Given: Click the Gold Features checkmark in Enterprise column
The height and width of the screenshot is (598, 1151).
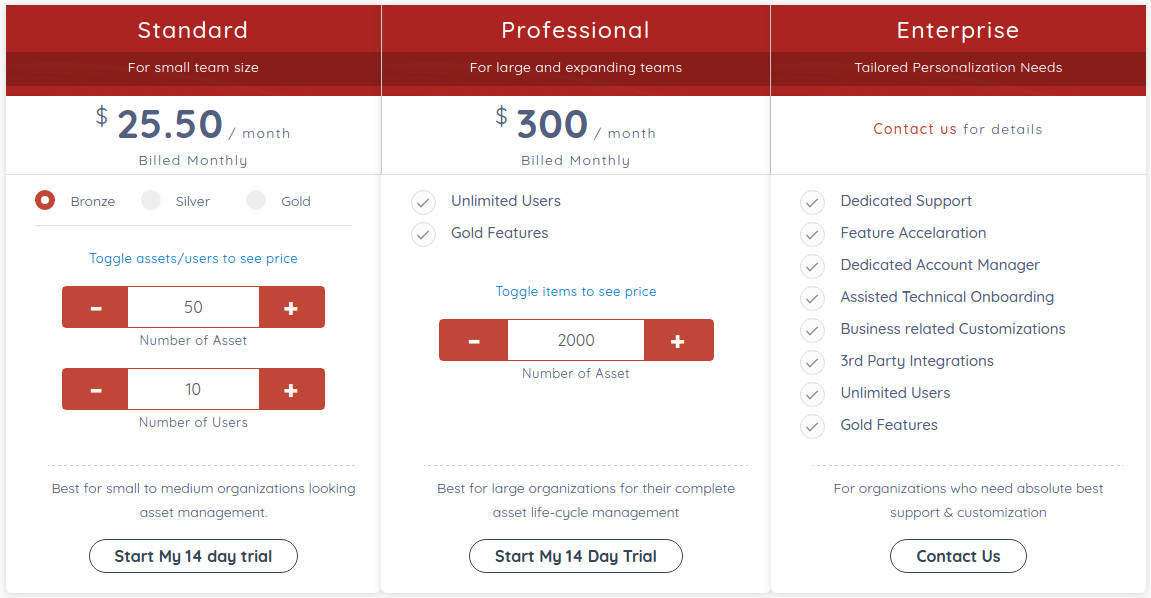Looking at the screenshot, I should pos(812,426).
